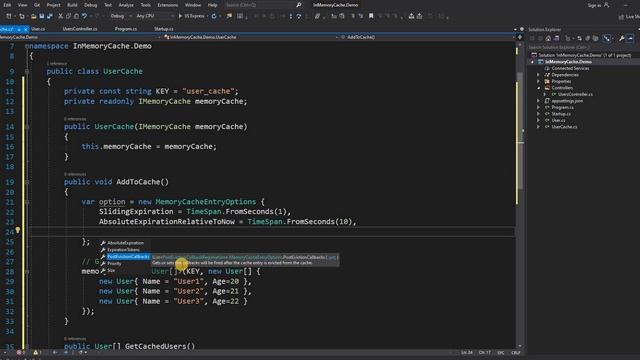The width and height of the screenshot is (640, 360).
Task: Open UserCache.cs in Solution Explorer
Action: 564,127
